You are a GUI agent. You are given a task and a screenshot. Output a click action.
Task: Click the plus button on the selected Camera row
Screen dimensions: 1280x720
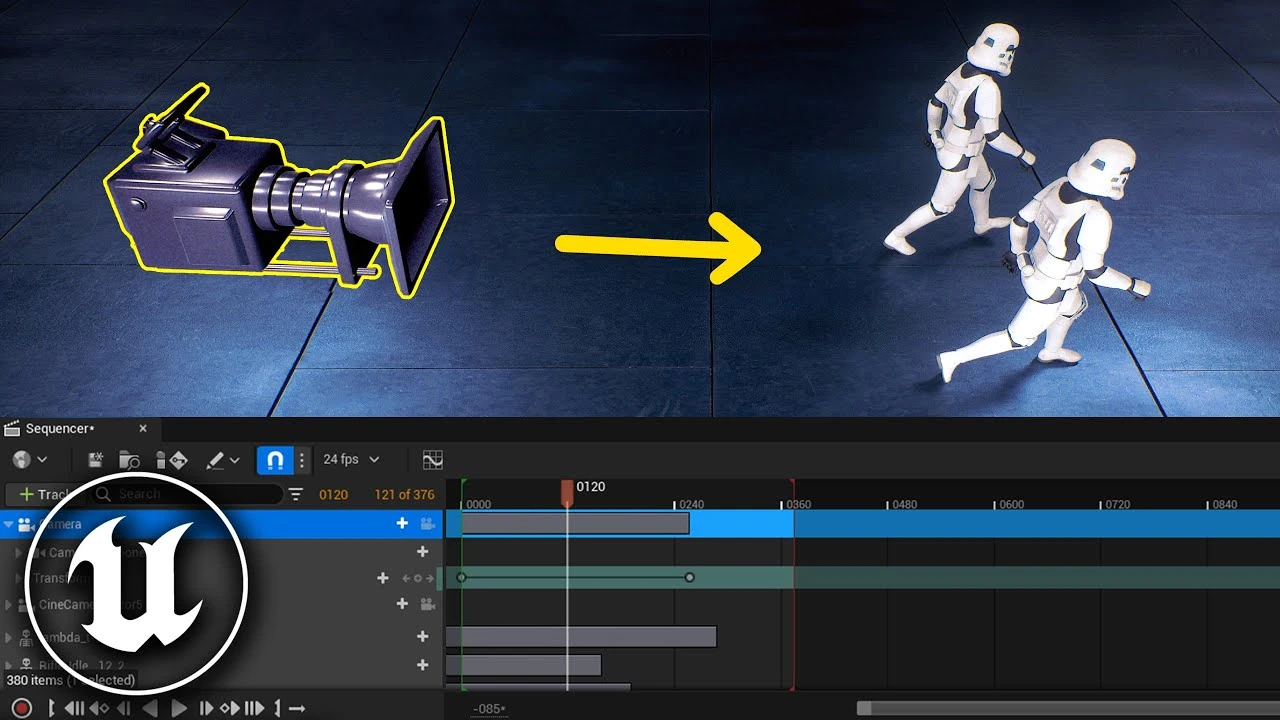point(402,523)
